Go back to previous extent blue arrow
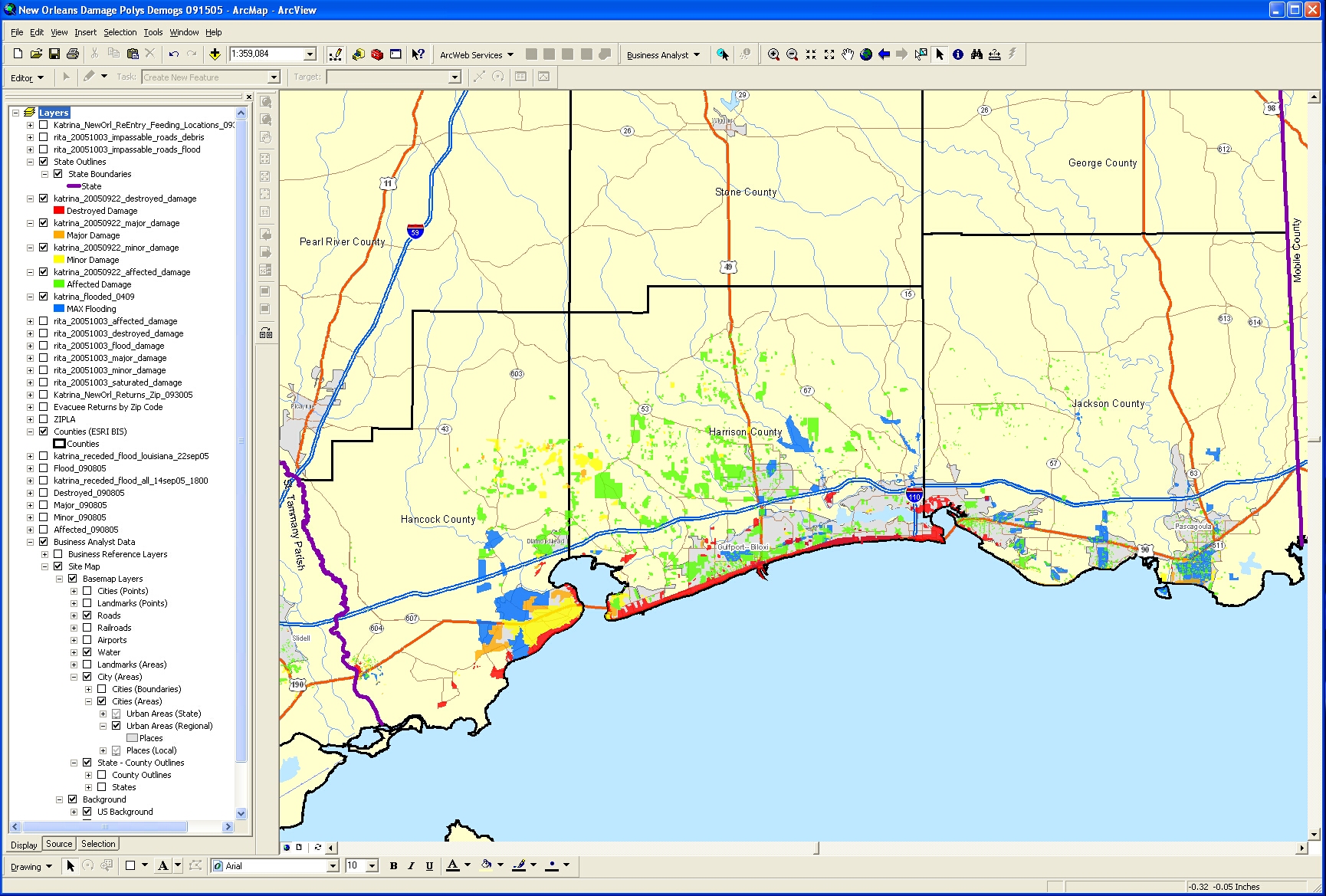 pyautogui.click(x=884, y=54)
